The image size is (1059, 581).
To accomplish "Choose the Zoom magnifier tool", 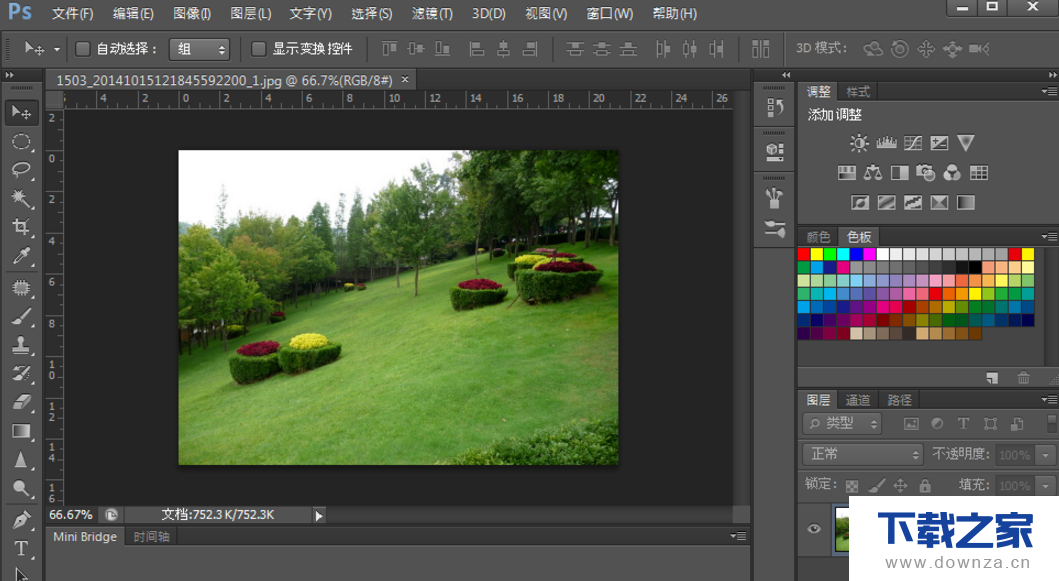I will 21,488.
